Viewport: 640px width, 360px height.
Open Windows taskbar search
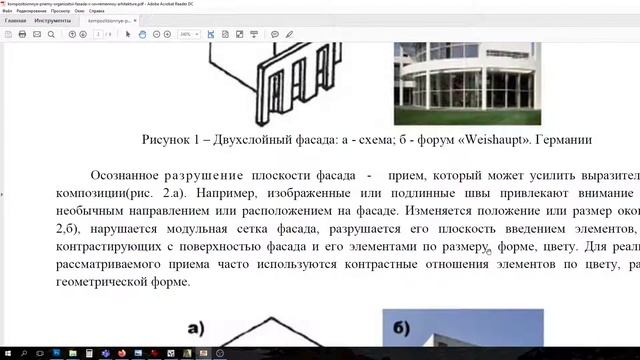point(24,353)
